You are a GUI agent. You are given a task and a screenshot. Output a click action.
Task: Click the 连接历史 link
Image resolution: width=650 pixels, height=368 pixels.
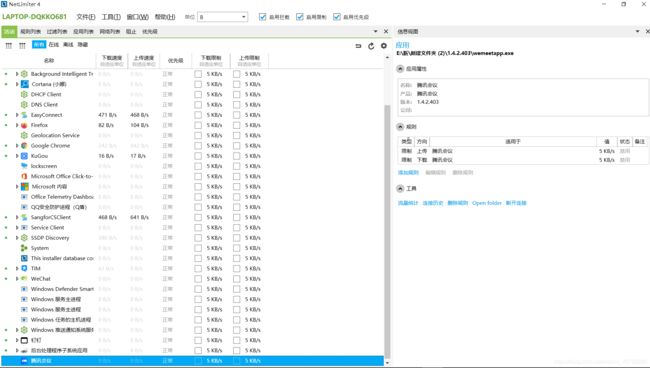(x=433, y=203)
